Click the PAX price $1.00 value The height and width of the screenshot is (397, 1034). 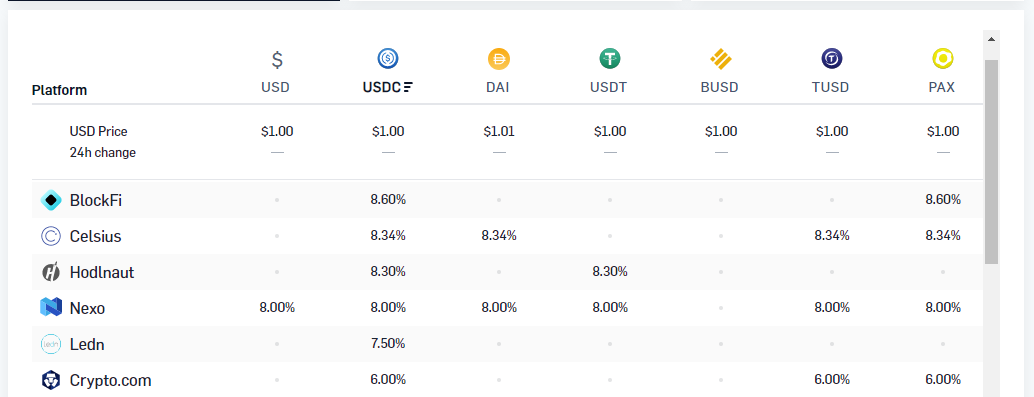point(943,131)
